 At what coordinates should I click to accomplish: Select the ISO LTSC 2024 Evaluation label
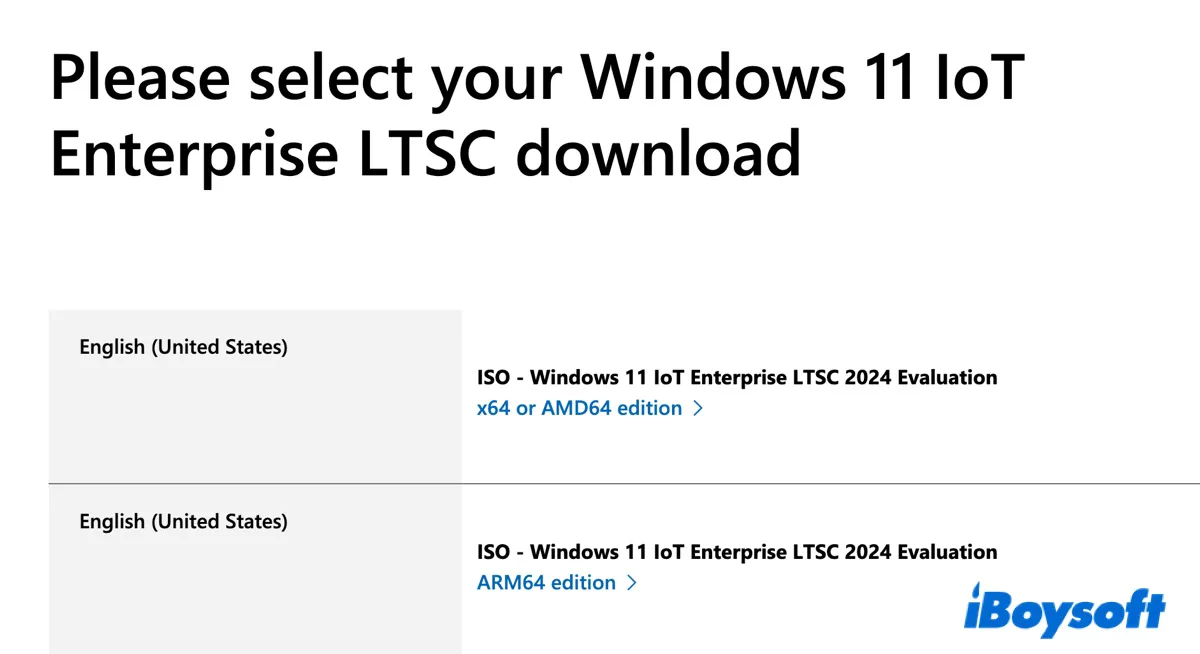tap(737, 377)
